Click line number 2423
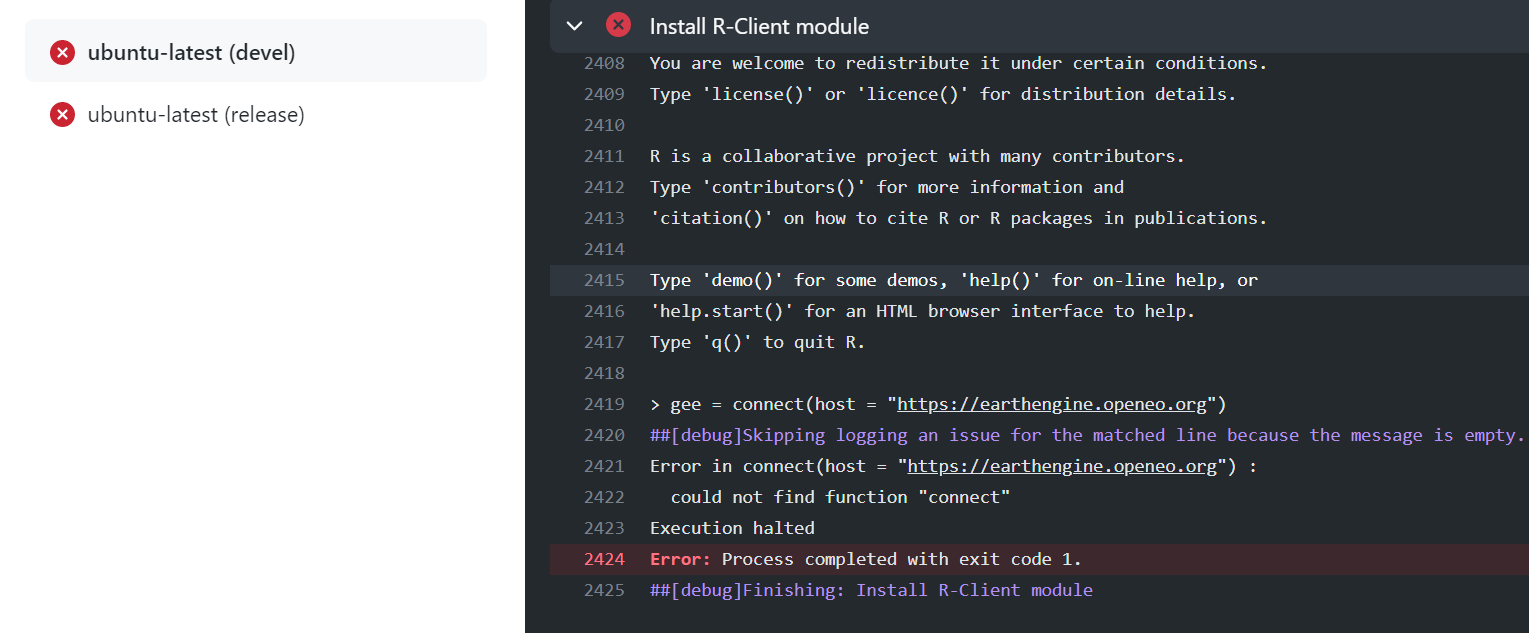The height and width of the screenshot is (633, 1529). pyautogui.click(x=604, y=528)
